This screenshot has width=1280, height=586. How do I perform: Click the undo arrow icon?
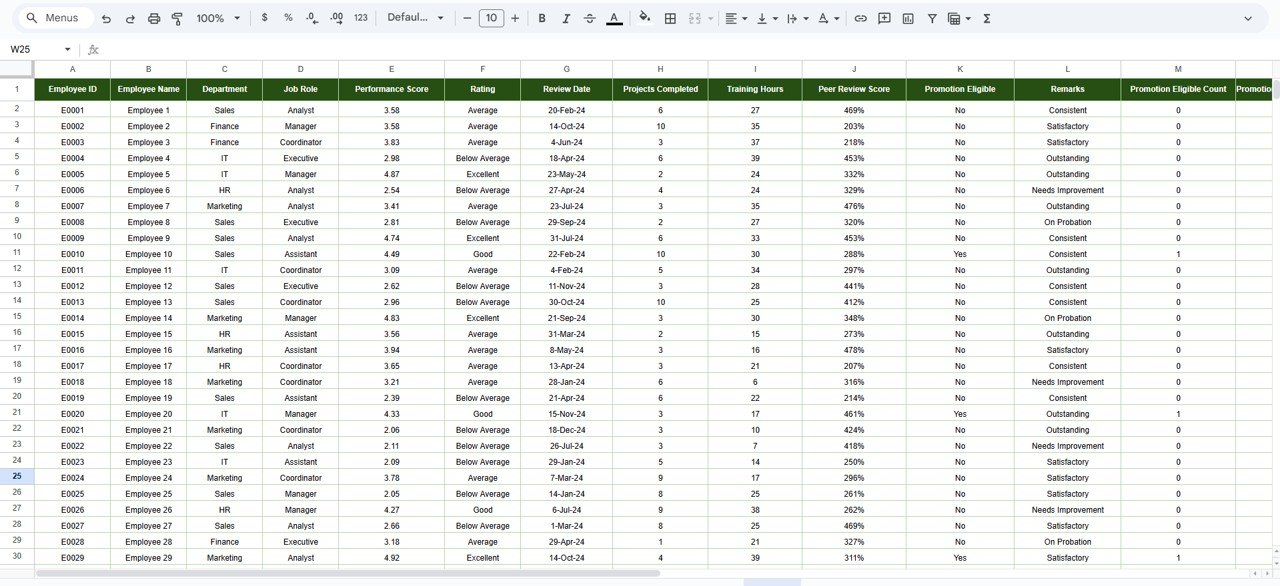[106, 19]
